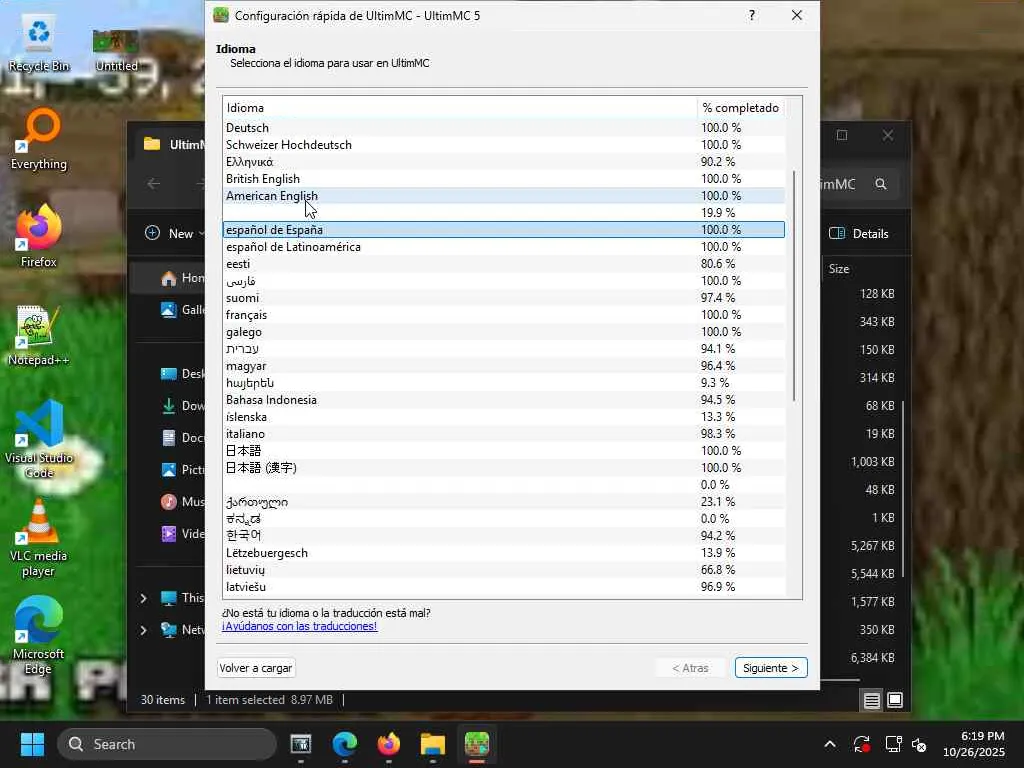Select italiano in the language list
The image size is (1024, 768).
504,433
